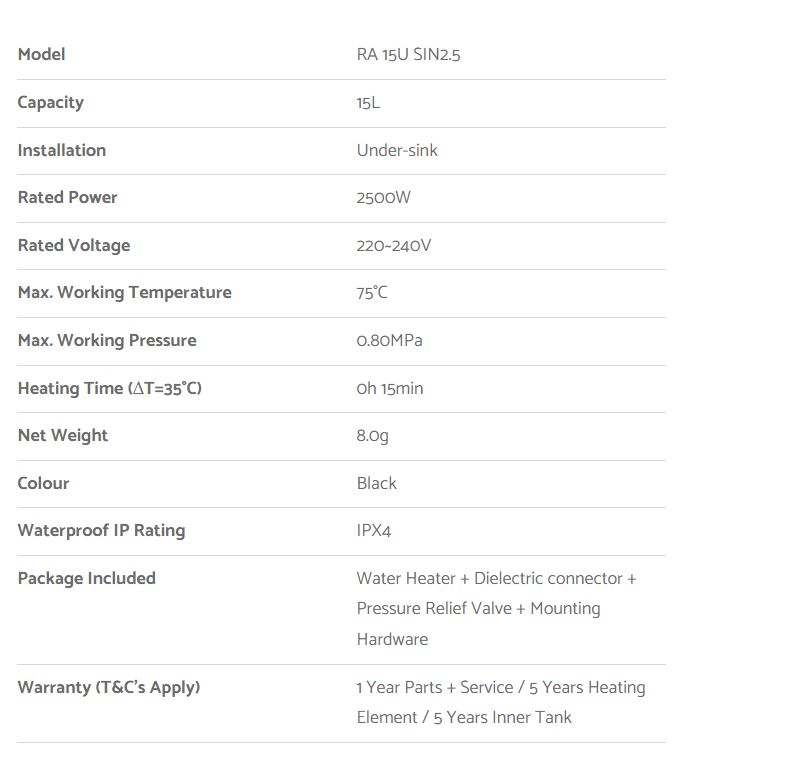Viewport: 811px width, 761px height.
Task: Click the 0.80MPa pressure value
Action: click(x=389, y=340)
